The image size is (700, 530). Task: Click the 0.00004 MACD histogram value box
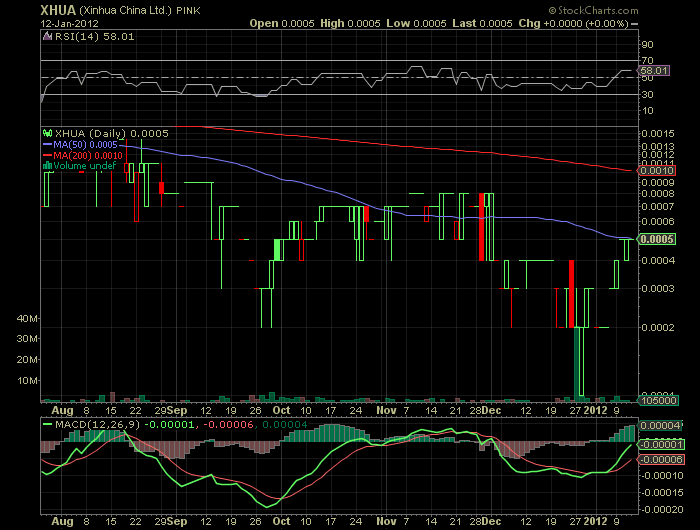pyautogui.click(x=661, y=426)
